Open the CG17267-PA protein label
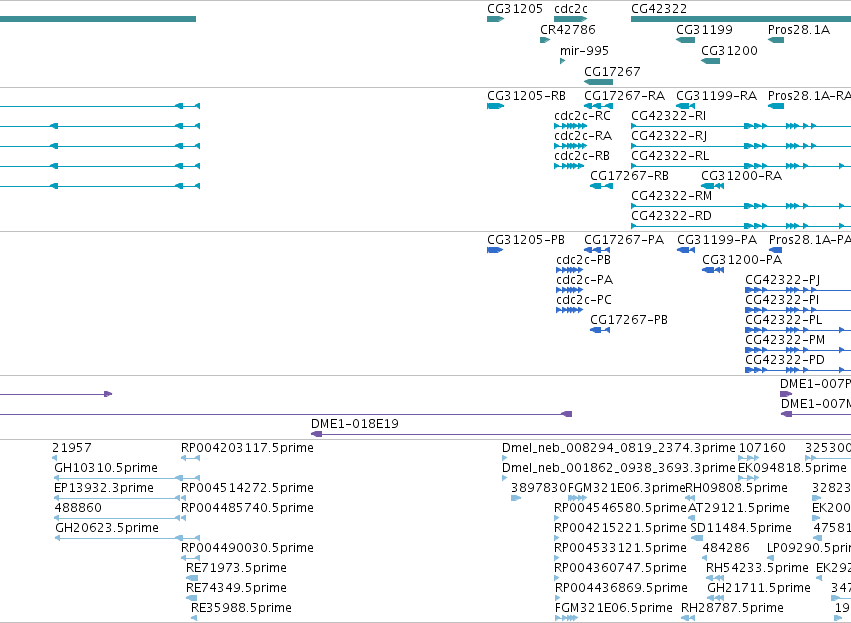This screenshot has width=851, height=623. (624, 240)
